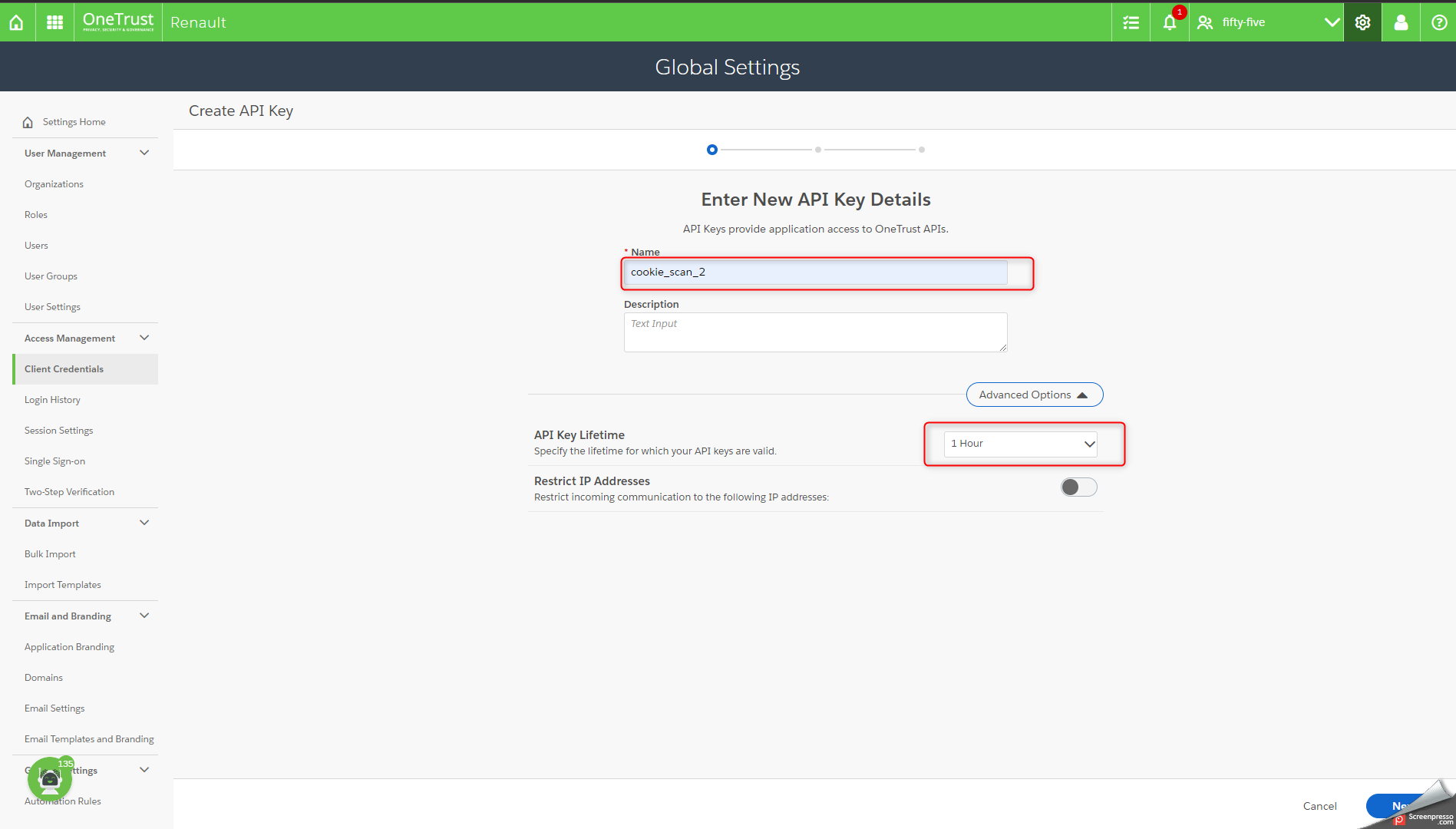Viewport: 1456px width, 829px height.
Task: Open Automation Rules in sidebar
Action: click(x=63, y=801)
